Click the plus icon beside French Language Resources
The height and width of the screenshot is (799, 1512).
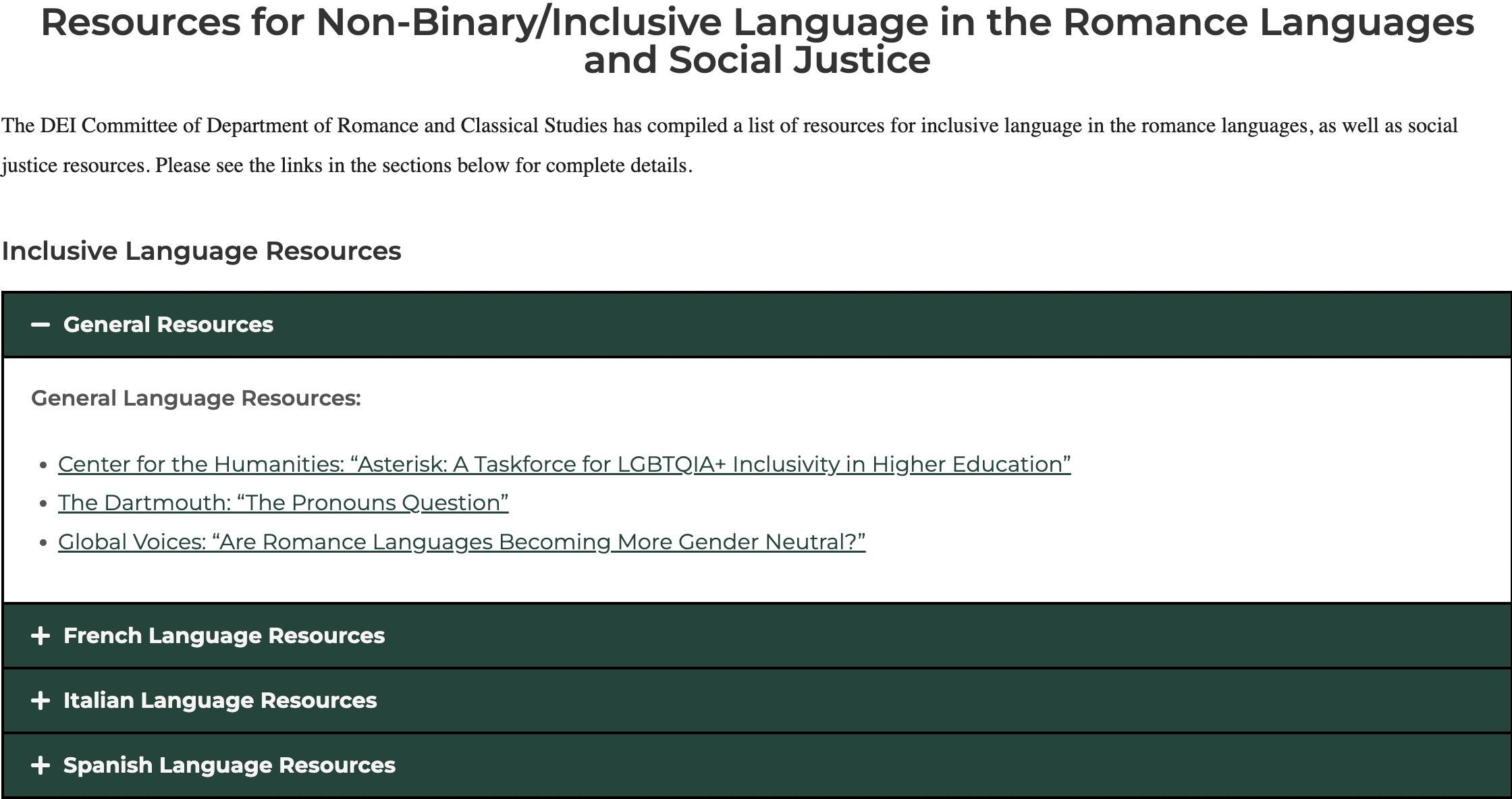pos(40,636)
